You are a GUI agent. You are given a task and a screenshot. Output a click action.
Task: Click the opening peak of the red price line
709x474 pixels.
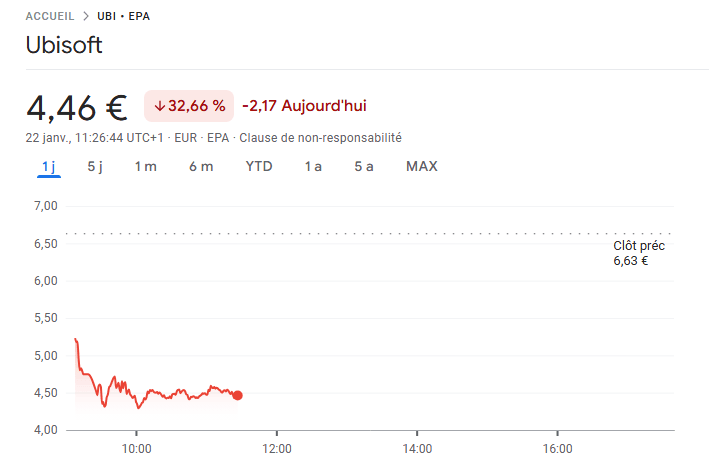[x=76, y=340]
